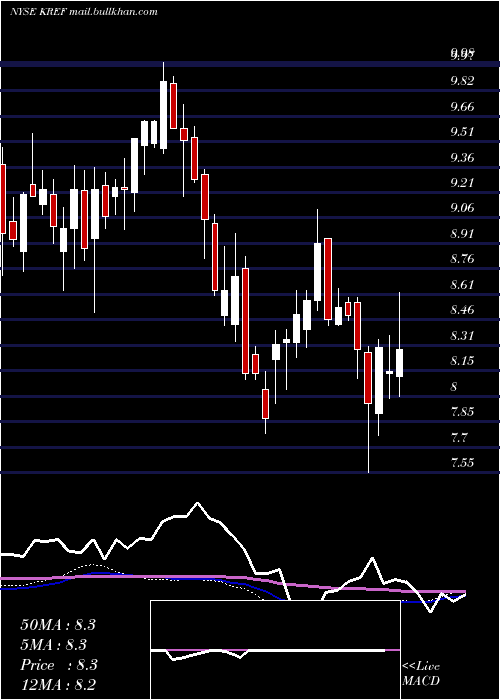
Task: Click the 12MA : 8.2 readout
Action: pos(58,685)
